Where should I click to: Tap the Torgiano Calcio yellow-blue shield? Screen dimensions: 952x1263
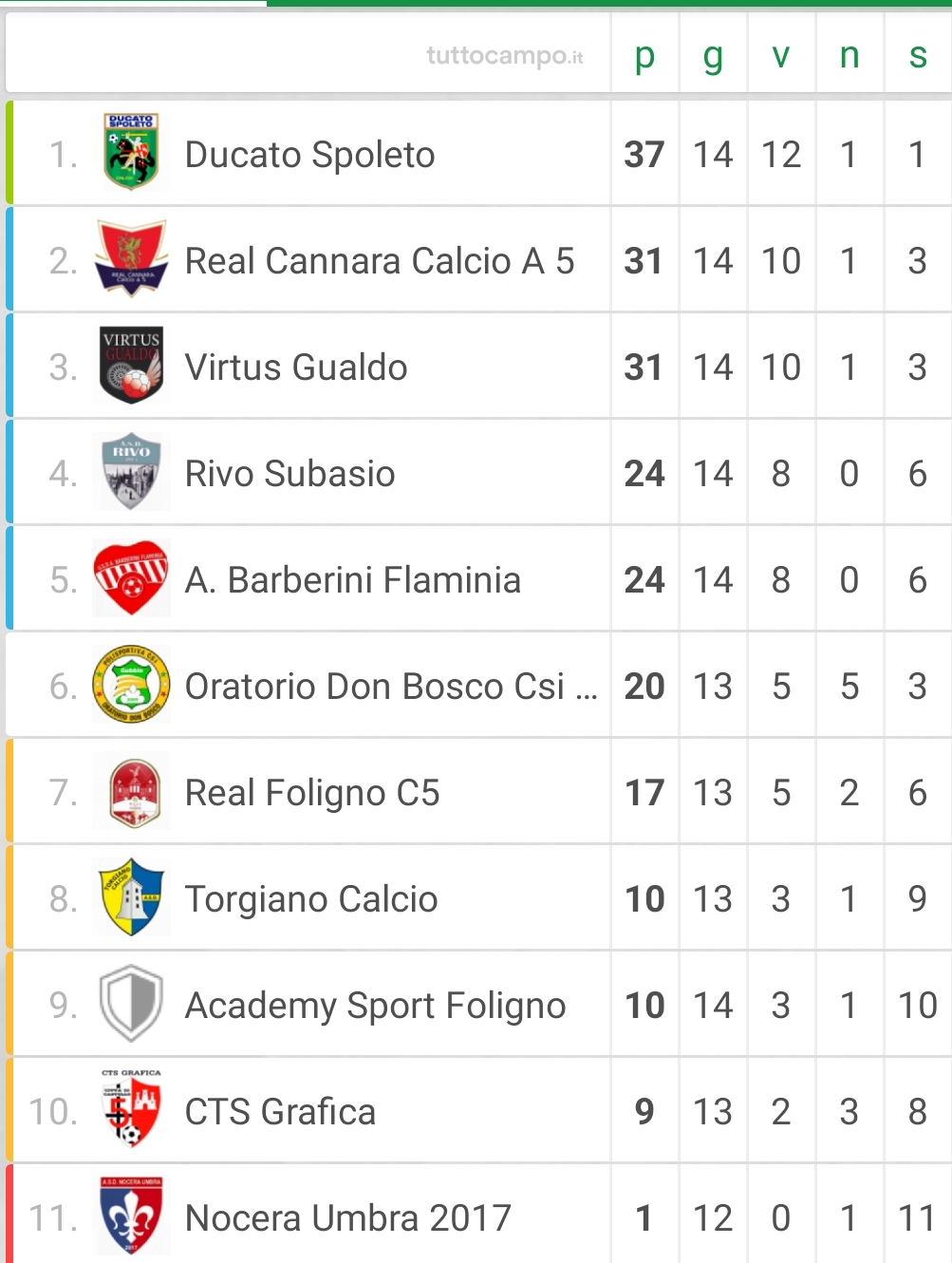click(x=131, y=896)
